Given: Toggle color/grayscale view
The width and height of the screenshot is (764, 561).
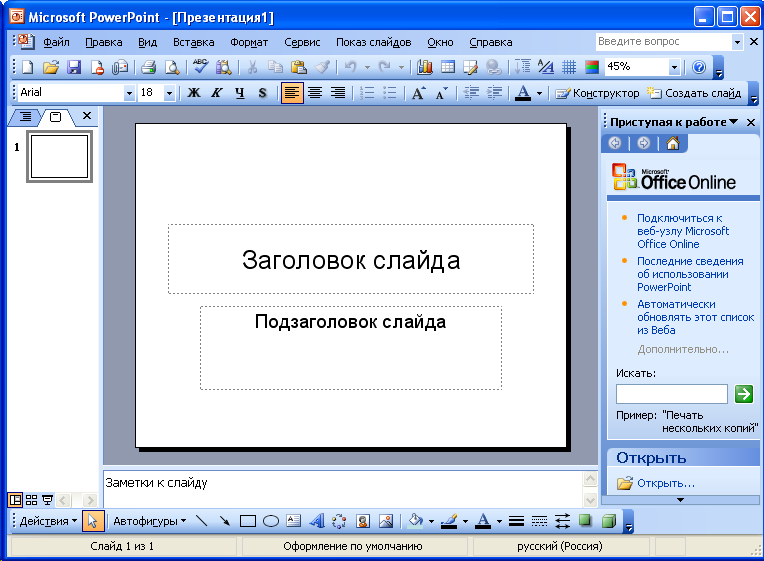Looking at the screenshot, I should pyautogui.click(x=592, y=67).
